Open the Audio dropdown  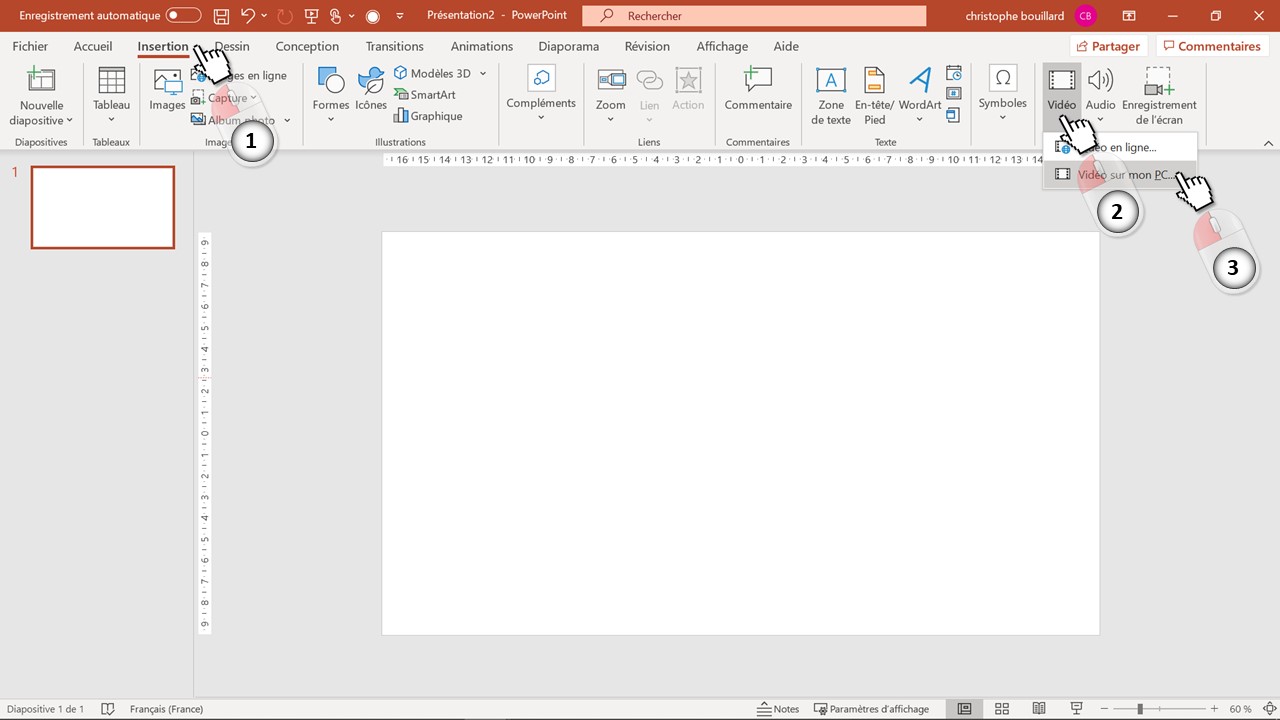[1100, 96]
